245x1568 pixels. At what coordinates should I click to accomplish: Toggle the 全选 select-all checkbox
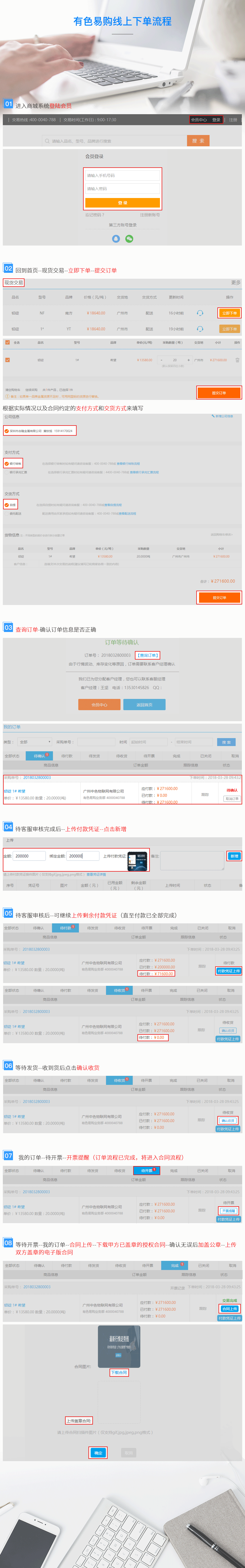[x=7, y=342]
